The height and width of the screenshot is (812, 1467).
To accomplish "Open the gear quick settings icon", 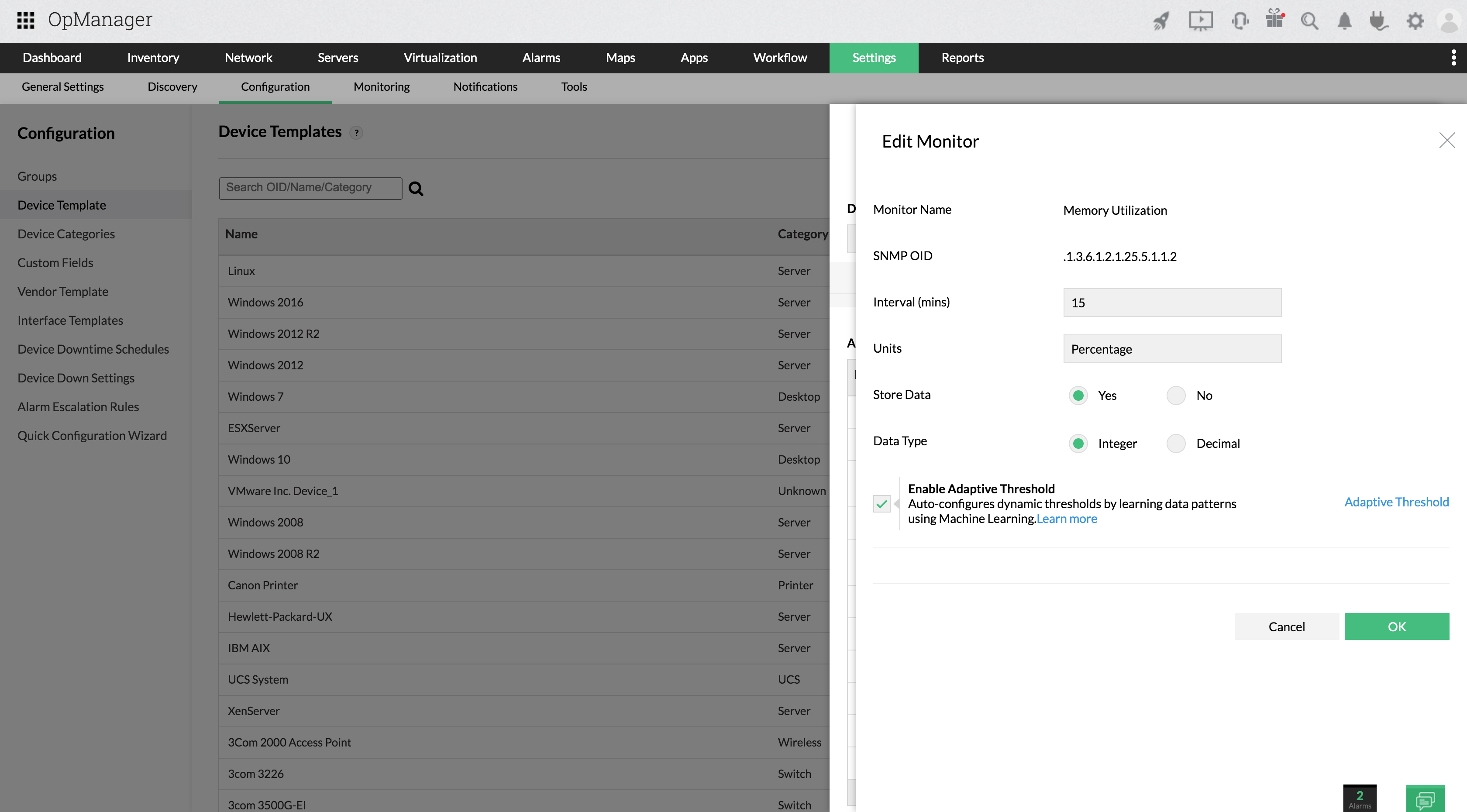I will point(1415,21).
